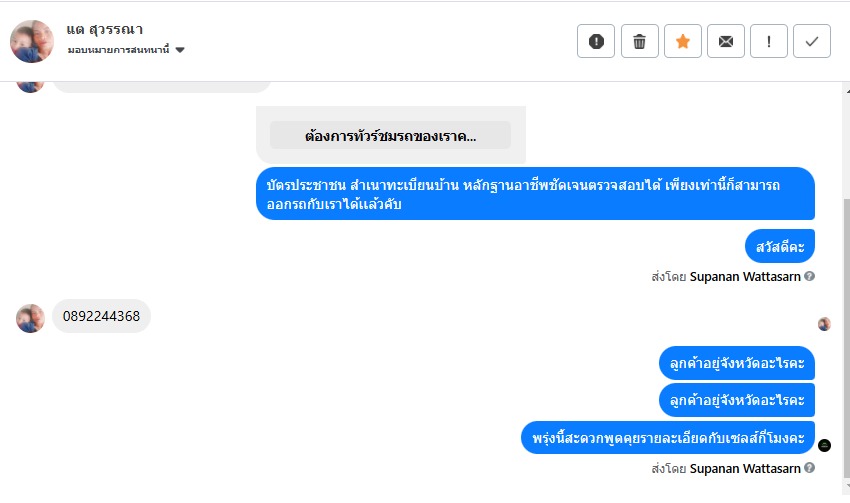Screen dimensions: 850x503
Task: Click the first Supanan Wattasarn sender name
Action: point(745,277)
